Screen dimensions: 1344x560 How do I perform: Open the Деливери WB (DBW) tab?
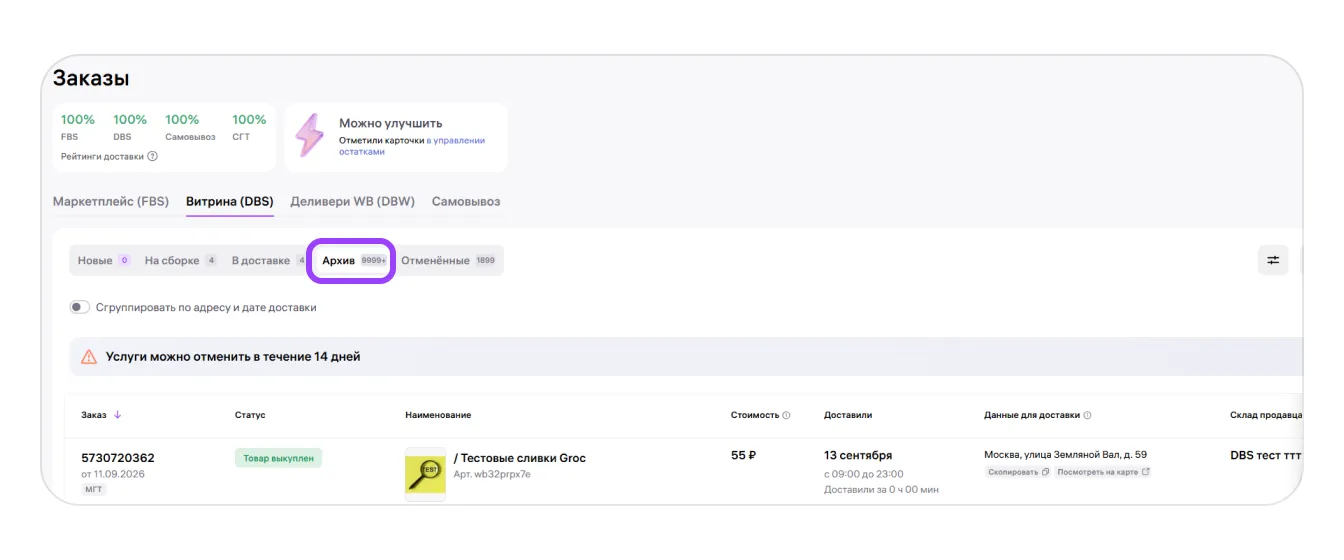[x=353, y=201]
